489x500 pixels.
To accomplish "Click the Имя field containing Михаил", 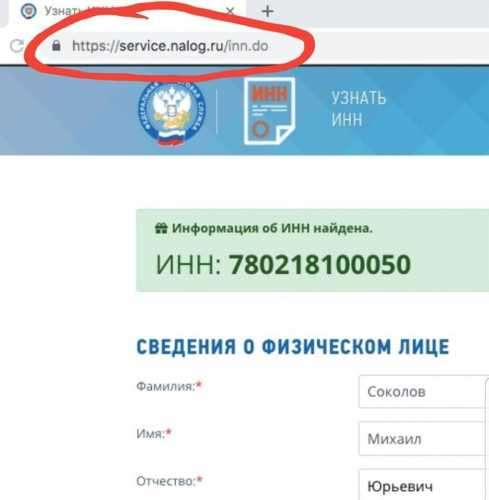I will pyautogui.click(x=423, y=438).
